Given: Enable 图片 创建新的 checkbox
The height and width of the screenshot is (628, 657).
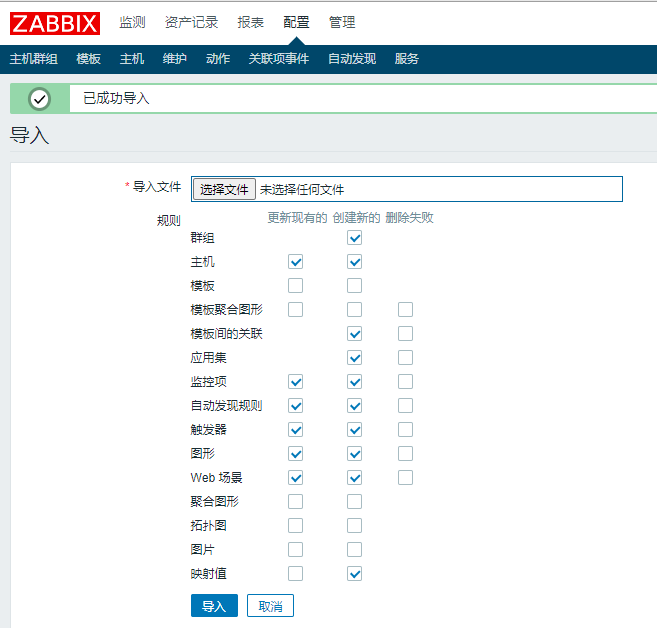Looking at the screenshot, I should click(354, 549).
